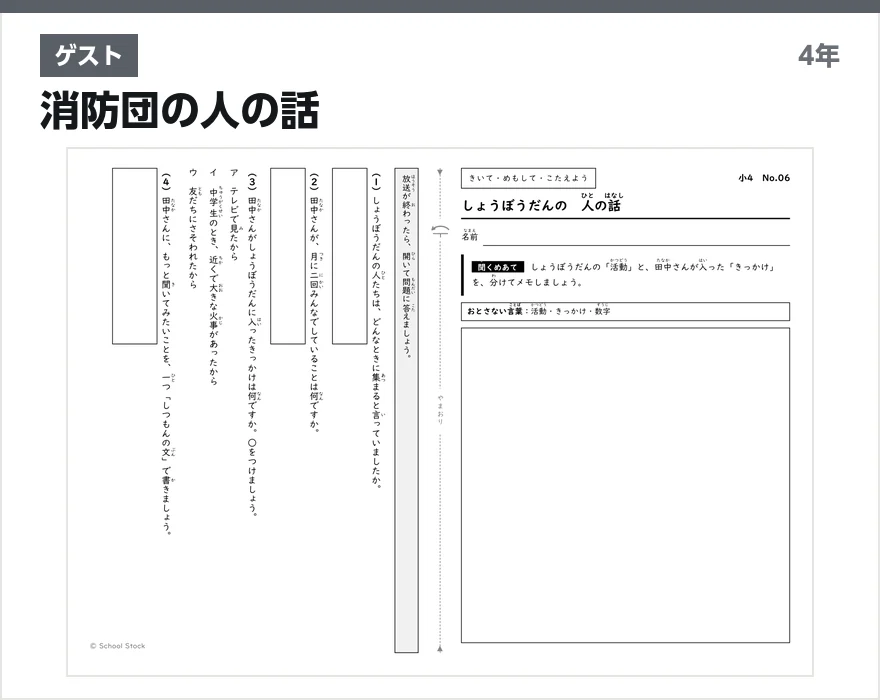Click the answer box for question (4)
This screenshot has width=880, height=700.
coord(135,256)
